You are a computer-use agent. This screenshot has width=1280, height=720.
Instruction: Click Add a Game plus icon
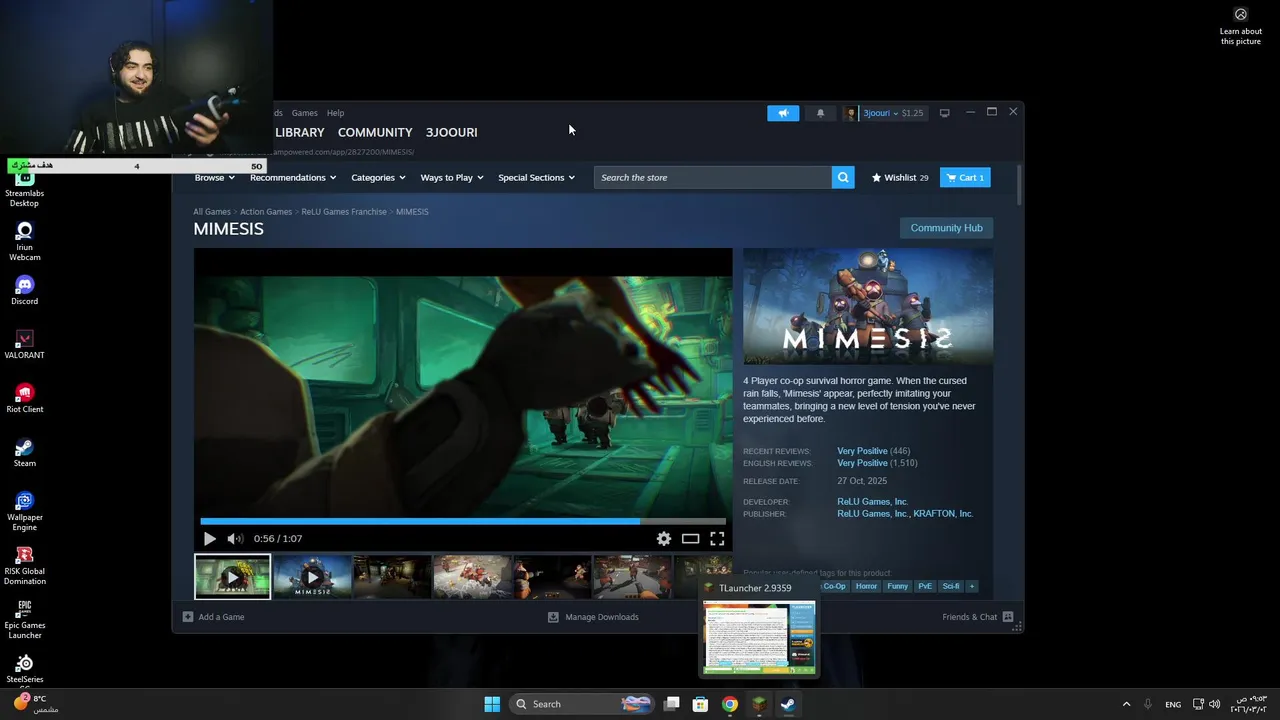coord(188,617)
